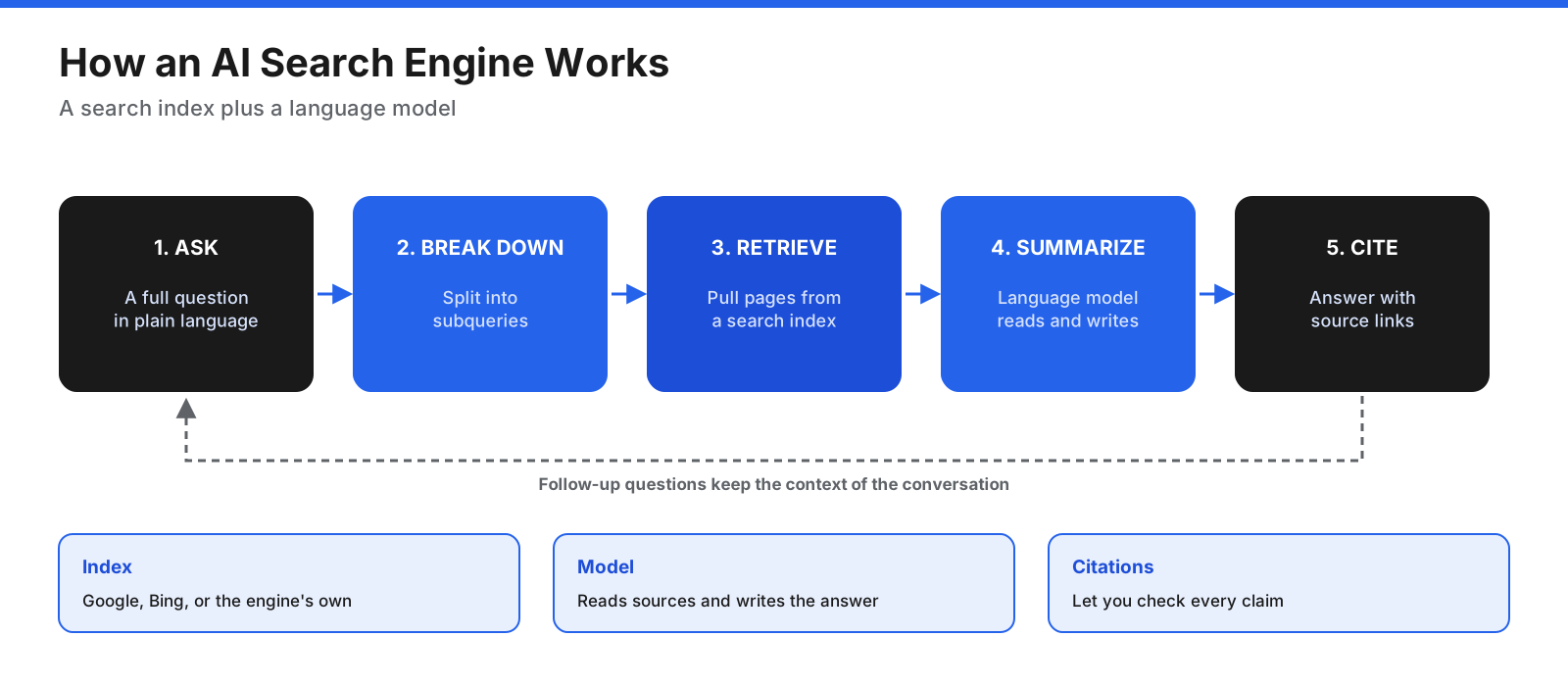Click the "Index" card heading

(107, 566)
